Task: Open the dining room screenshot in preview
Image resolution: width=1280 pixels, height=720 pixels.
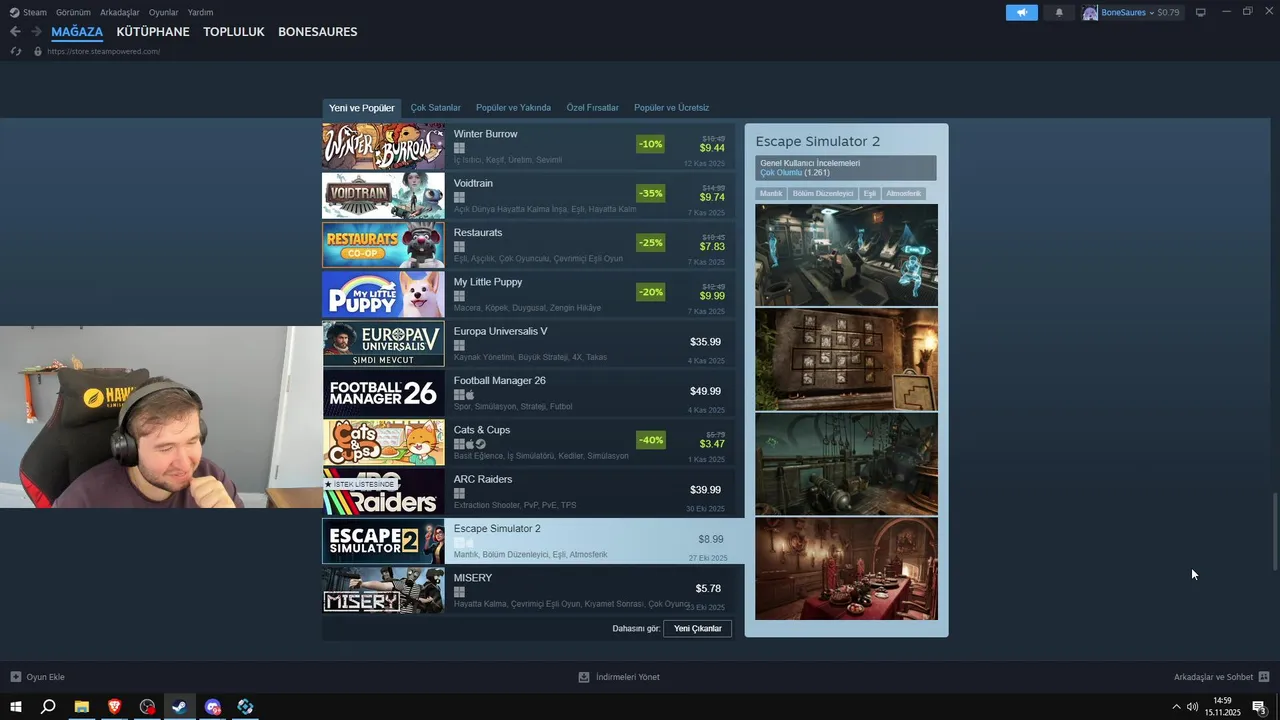Action: pyautogui.click(x=846, y=568)
